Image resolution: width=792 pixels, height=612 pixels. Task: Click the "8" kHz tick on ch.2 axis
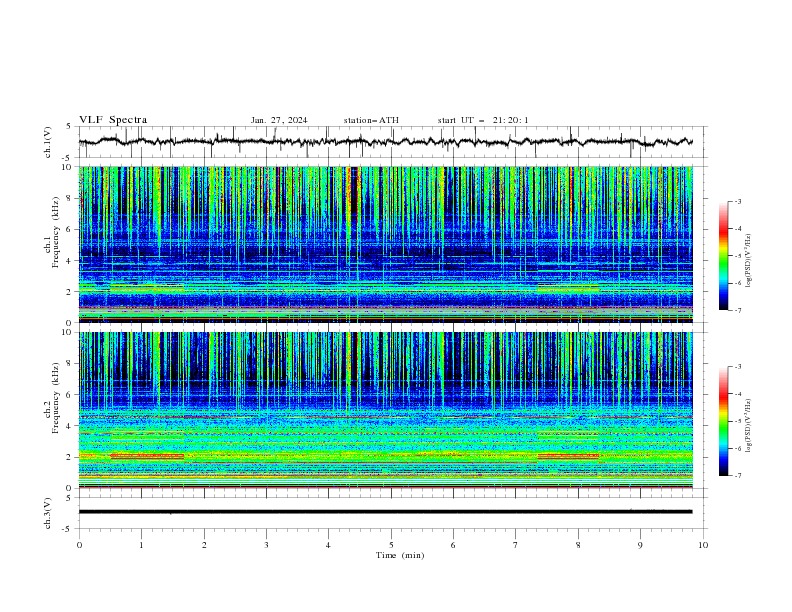click(x=70, y=364)
